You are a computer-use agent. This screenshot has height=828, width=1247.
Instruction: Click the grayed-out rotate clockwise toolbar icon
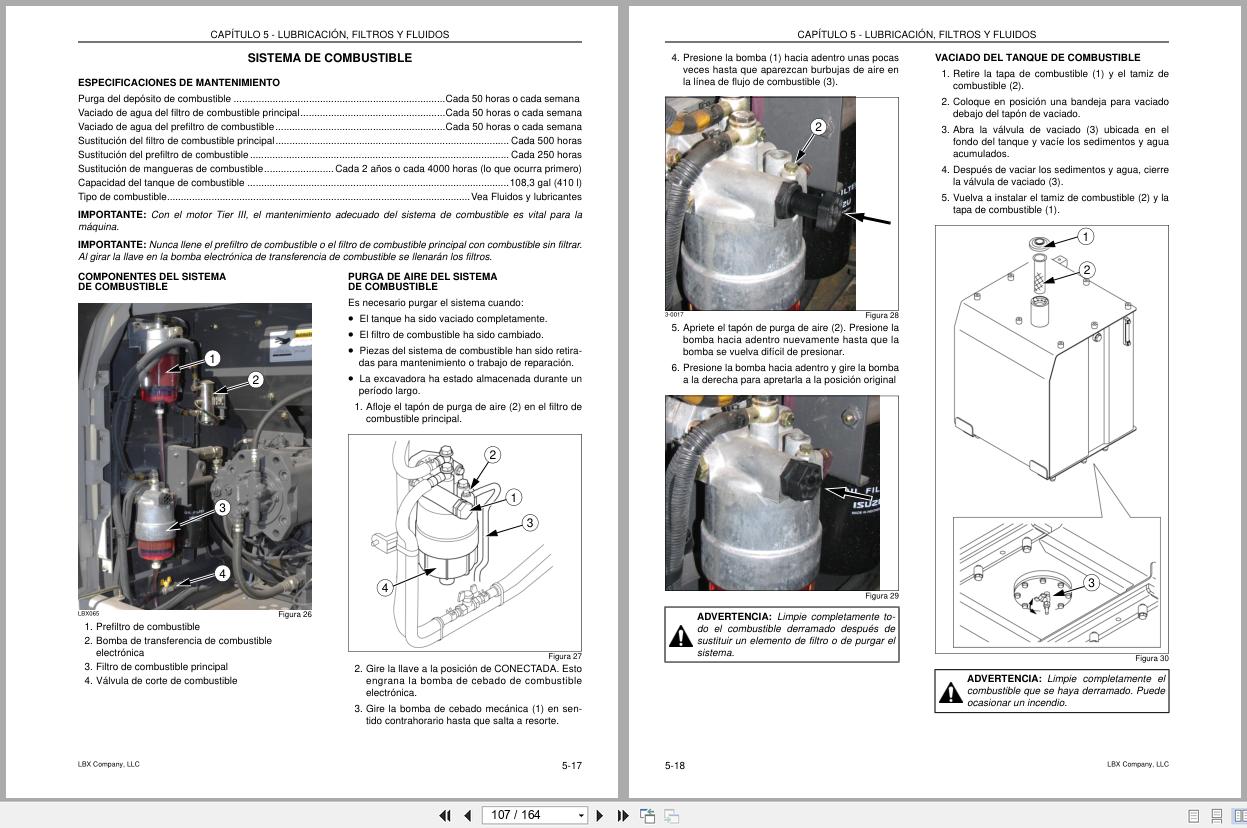pyautogui.click(x=671, y=816)
